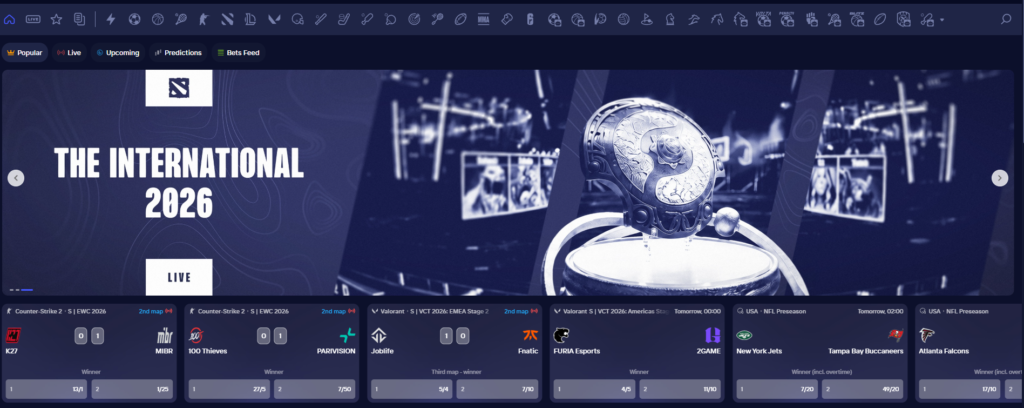Screen dimensions: 1024x408
Task: Switch to the Upcoming tab
Action: point(118,53)
